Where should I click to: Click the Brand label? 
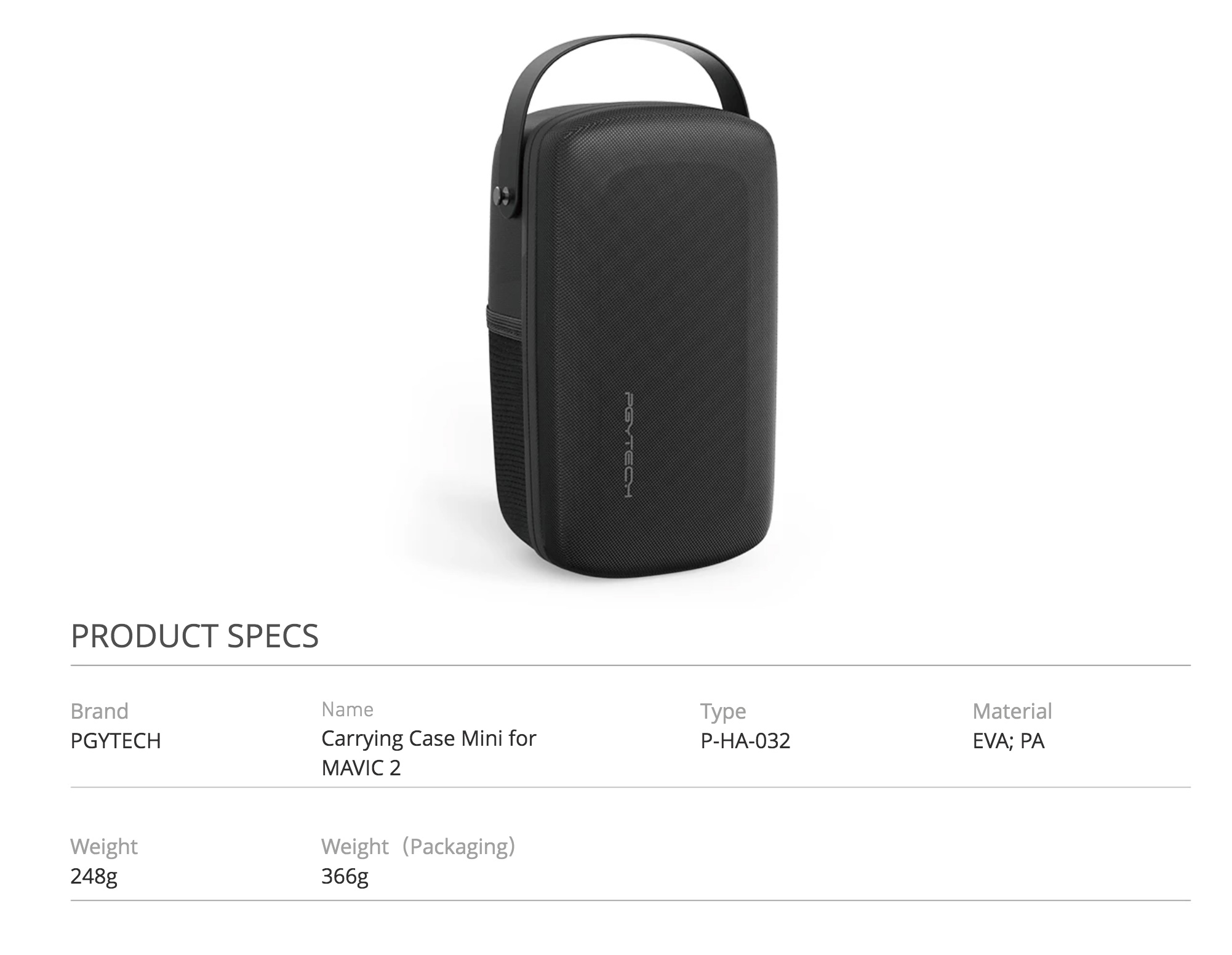(99, 711)
